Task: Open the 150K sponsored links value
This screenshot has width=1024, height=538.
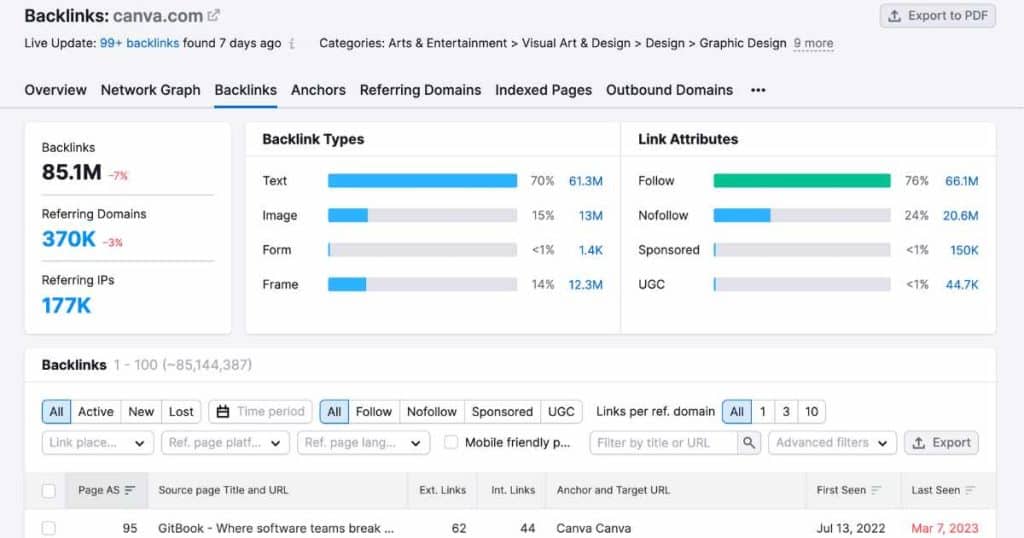Action: pos(964,250)
